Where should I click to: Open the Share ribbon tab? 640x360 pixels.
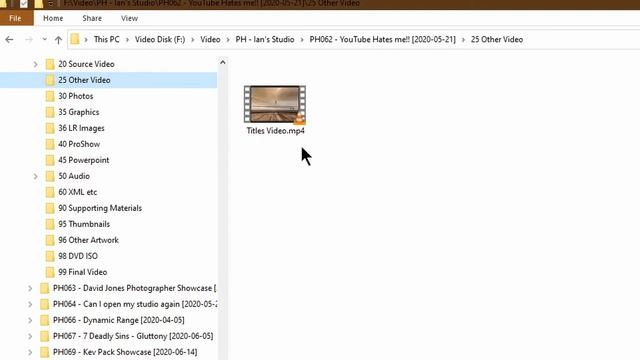coord(92,18)
